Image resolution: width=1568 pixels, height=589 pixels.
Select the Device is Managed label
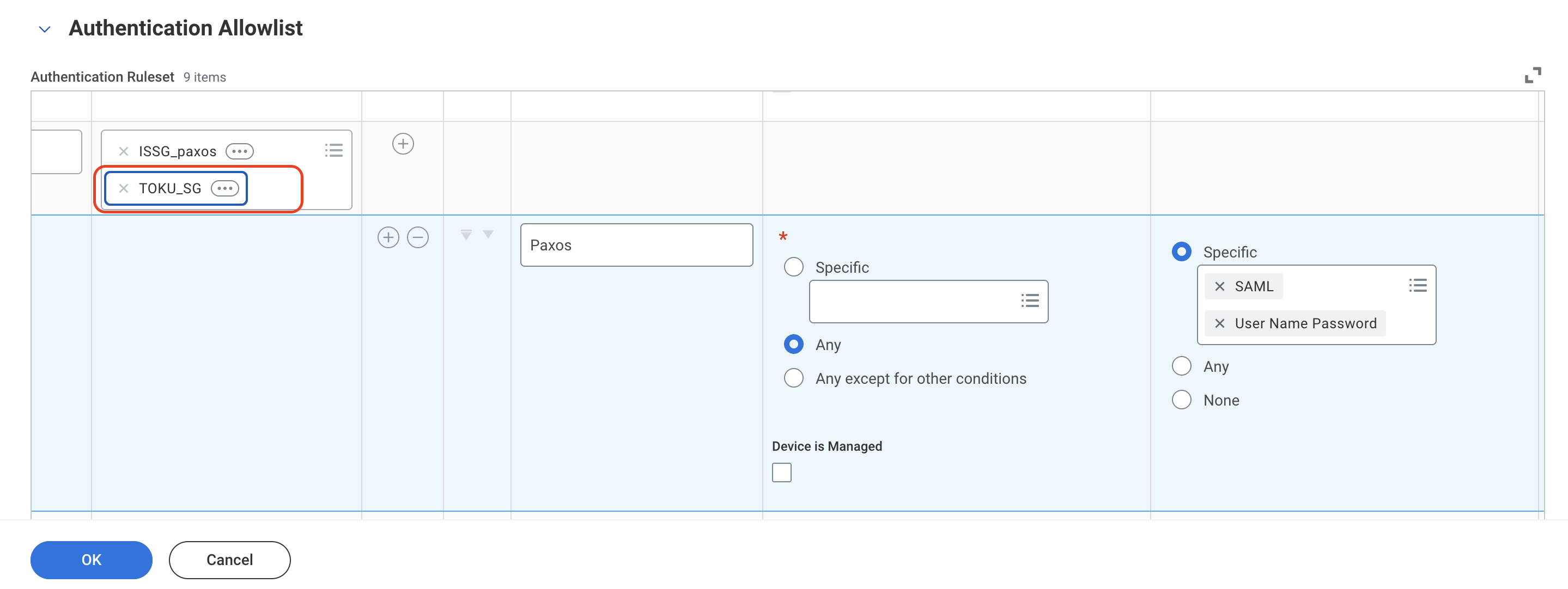click(826, 446)
